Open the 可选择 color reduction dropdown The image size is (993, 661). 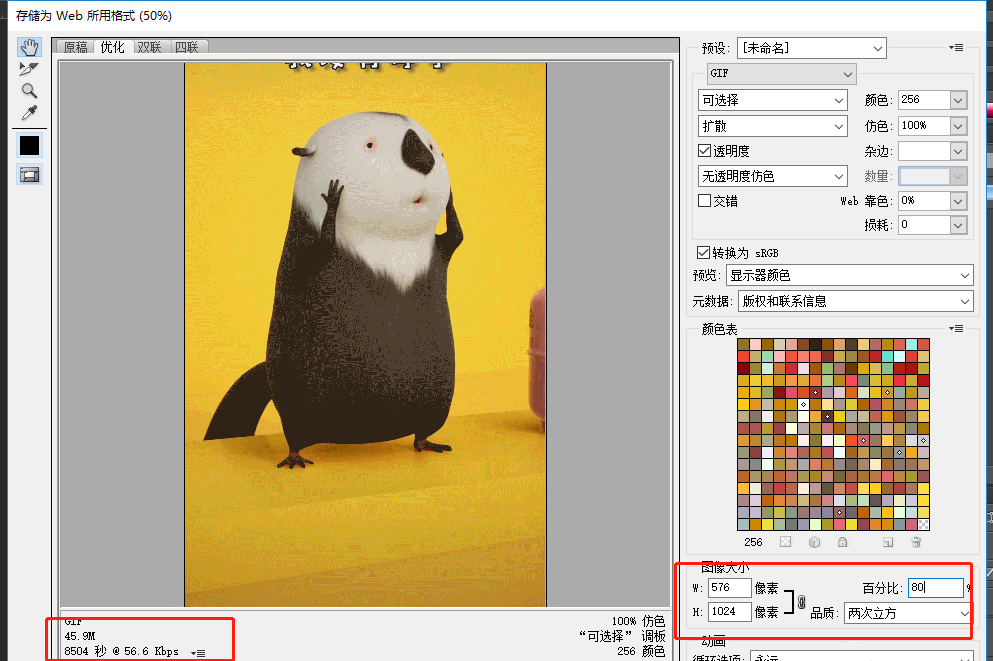coord(773,100)
